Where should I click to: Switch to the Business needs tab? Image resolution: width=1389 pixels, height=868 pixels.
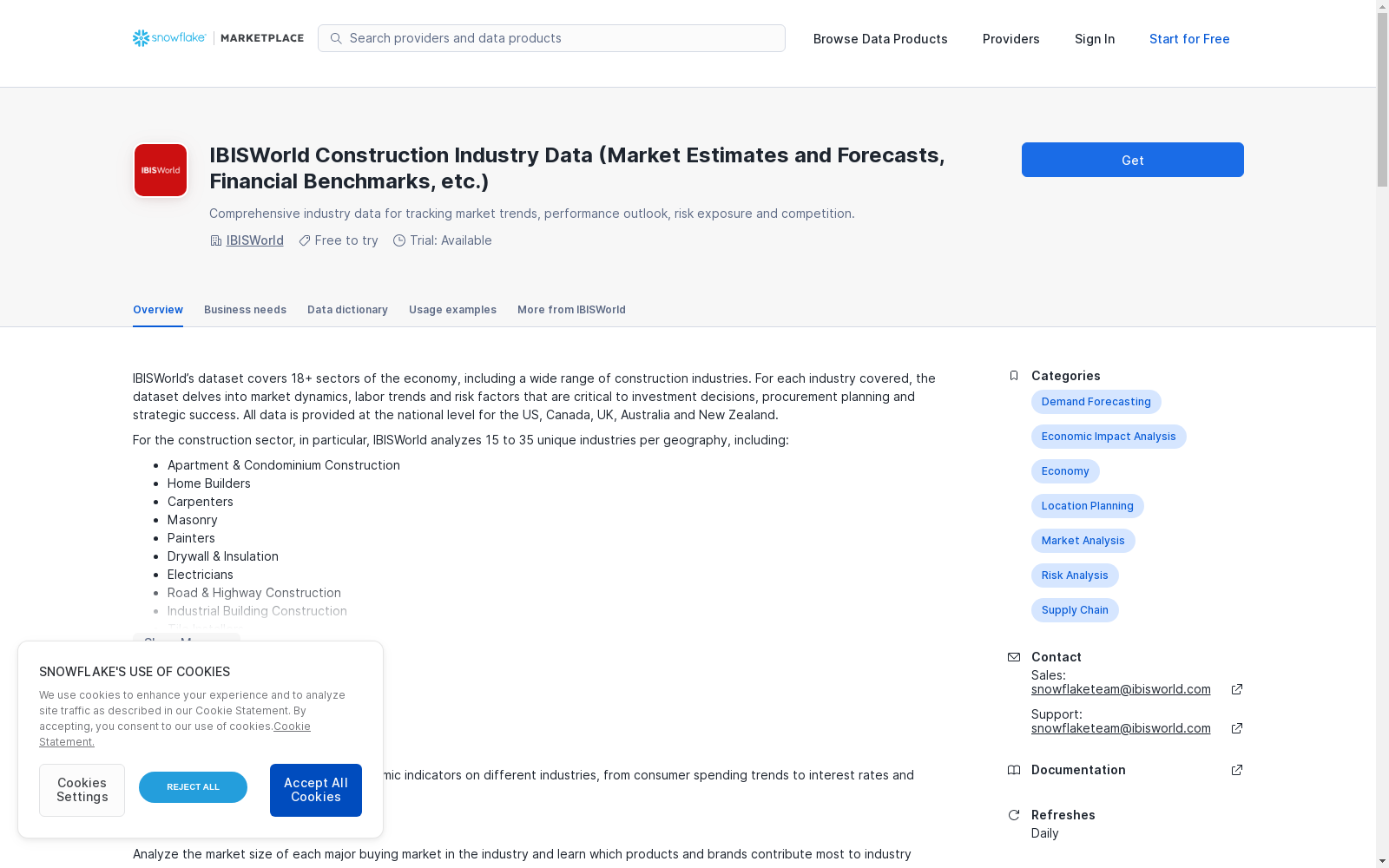[x=245, y=310]
